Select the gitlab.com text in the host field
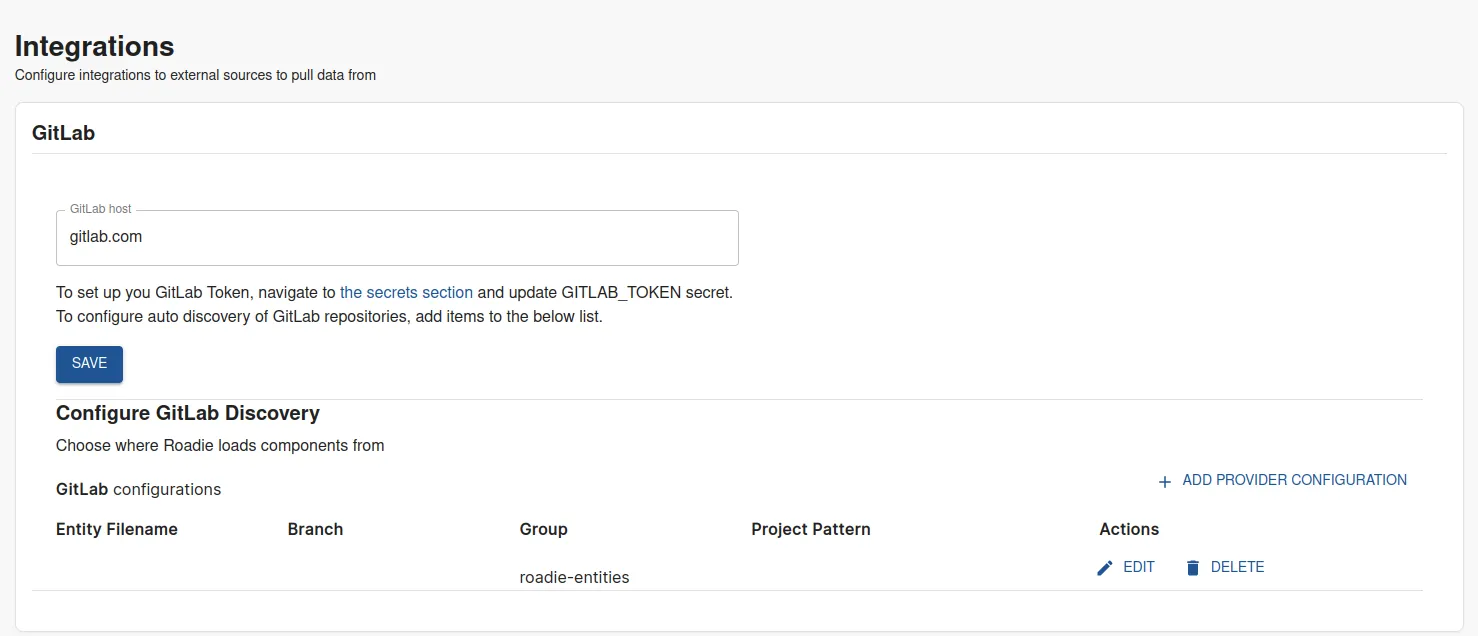Viewport: 1478px width, 636px height. 106,237
